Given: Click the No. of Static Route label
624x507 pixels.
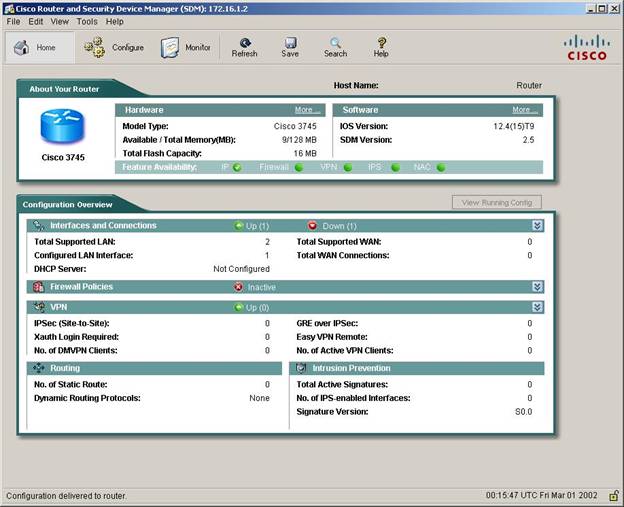Looking at the screenshot, I should 70,384.
